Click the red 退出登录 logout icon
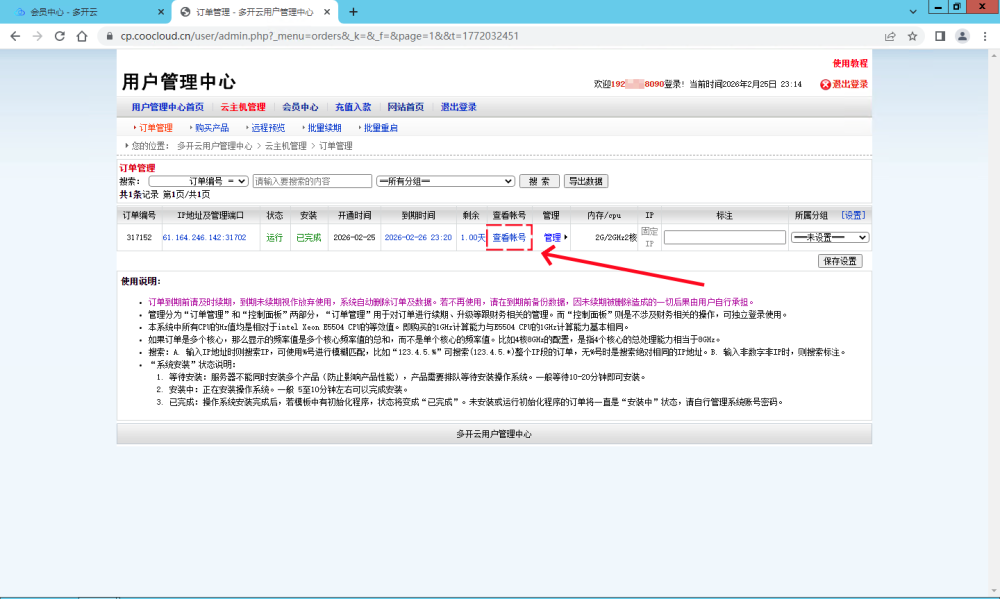This screenshot has width=1000, height=599. (x=826, y=85)
